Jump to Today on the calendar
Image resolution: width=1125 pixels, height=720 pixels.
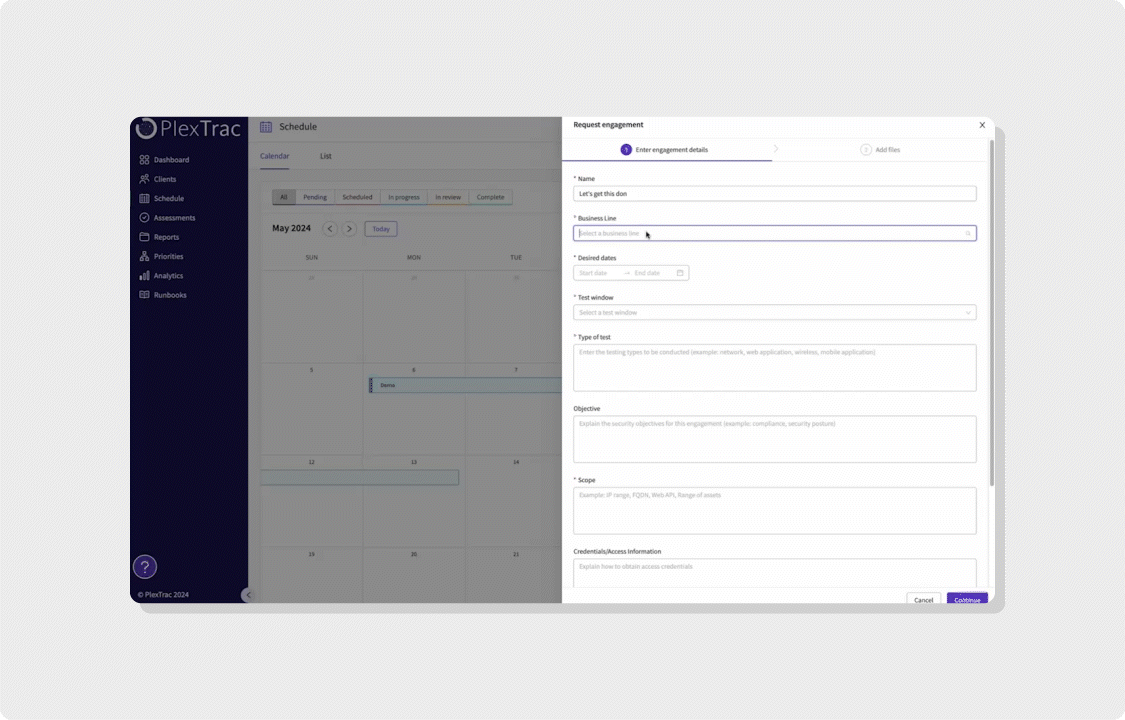coord(381,229)
